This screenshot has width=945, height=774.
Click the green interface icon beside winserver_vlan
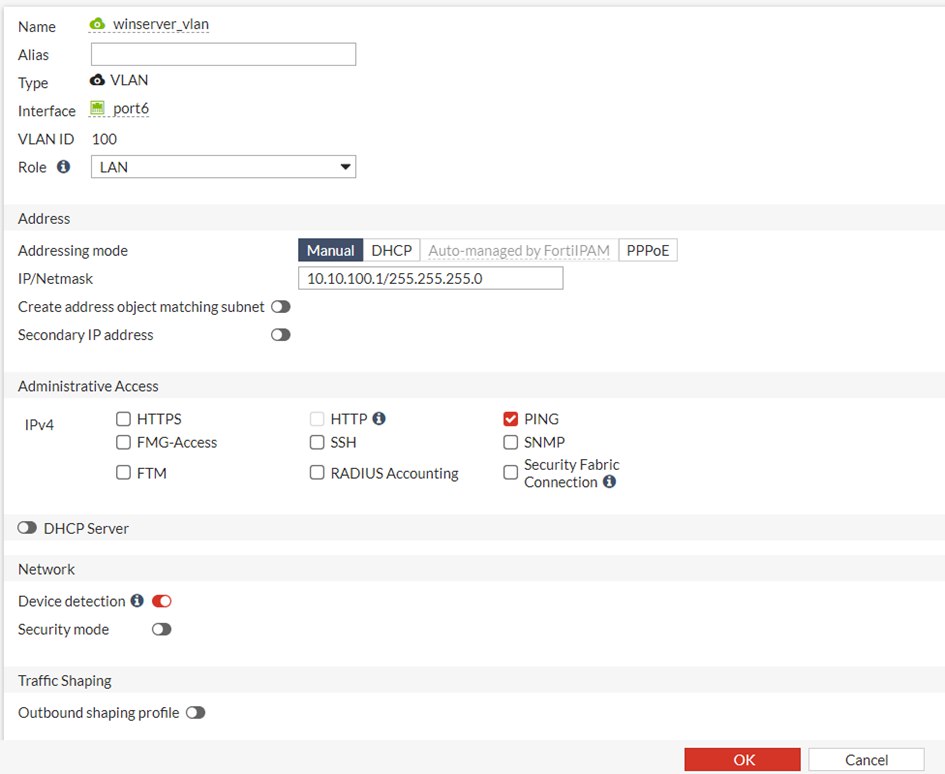point(96,22)
